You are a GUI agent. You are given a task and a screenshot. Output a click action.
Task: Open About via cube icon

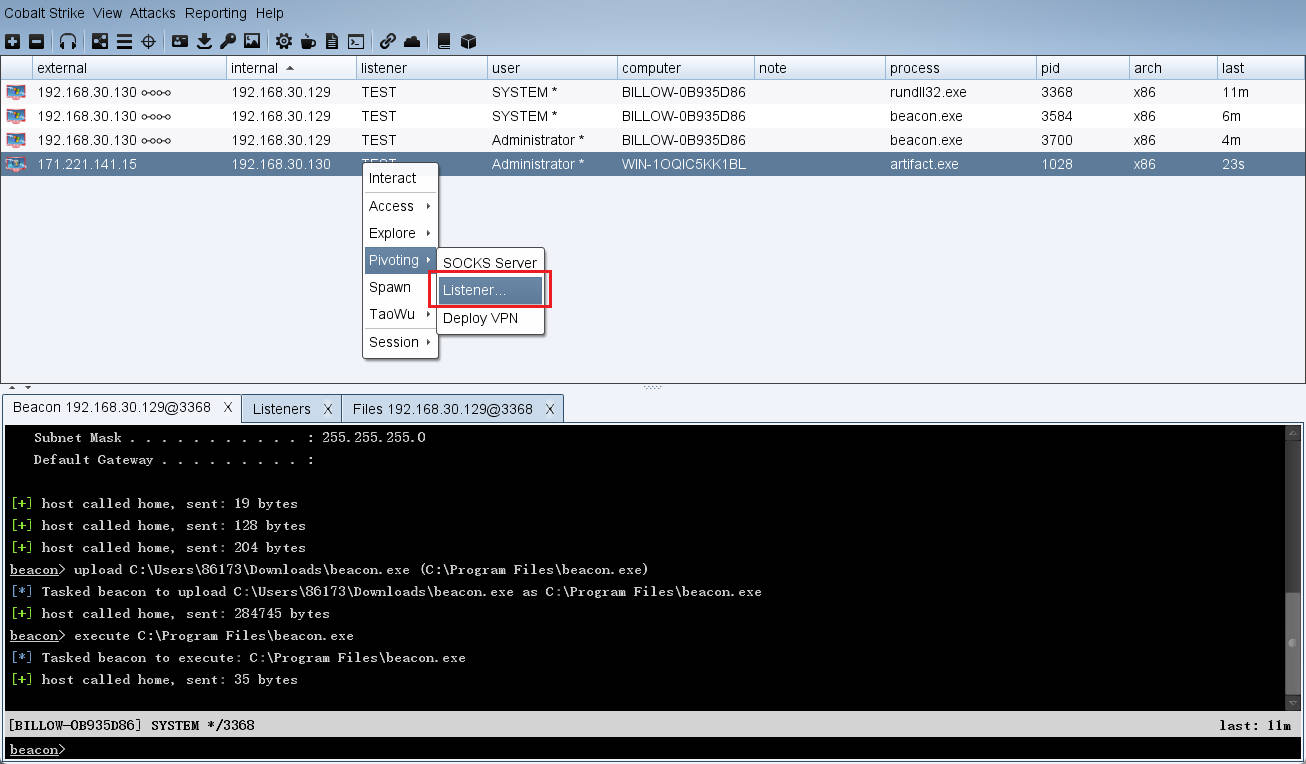pyautogui.click(x=468, y=41)
